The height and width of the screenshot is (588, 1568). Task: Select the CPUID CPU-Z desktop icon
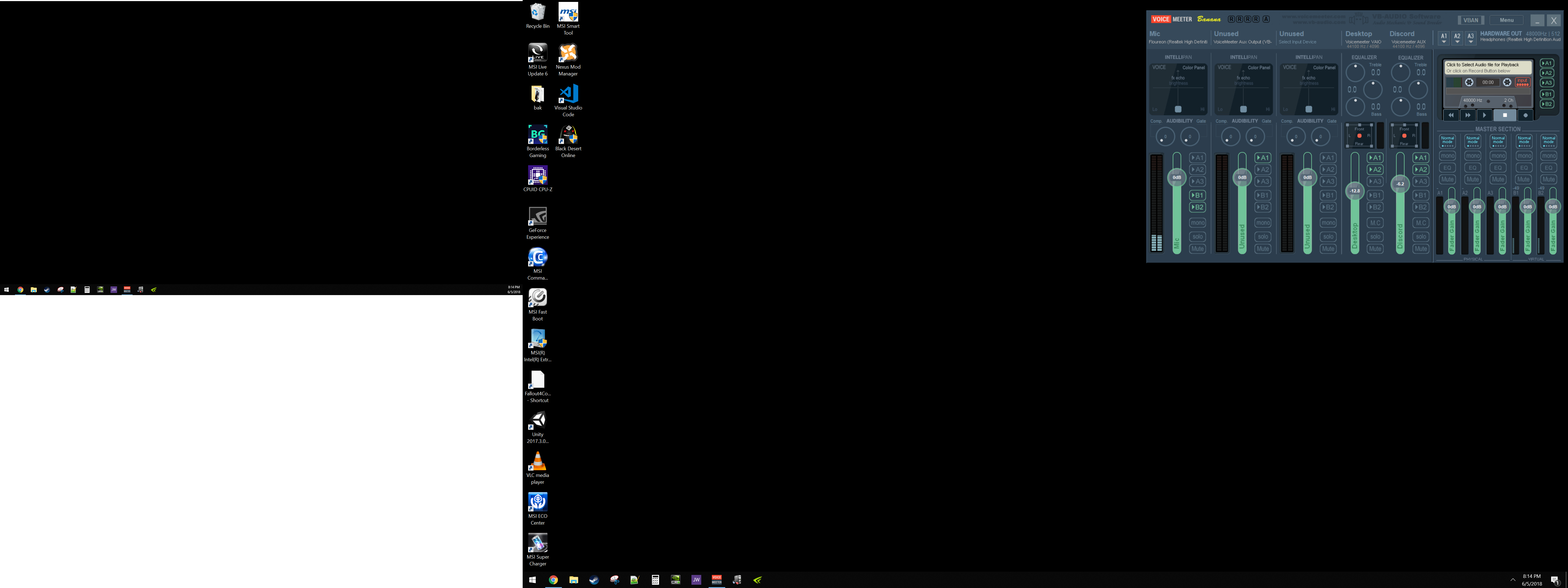pos(537,179)
